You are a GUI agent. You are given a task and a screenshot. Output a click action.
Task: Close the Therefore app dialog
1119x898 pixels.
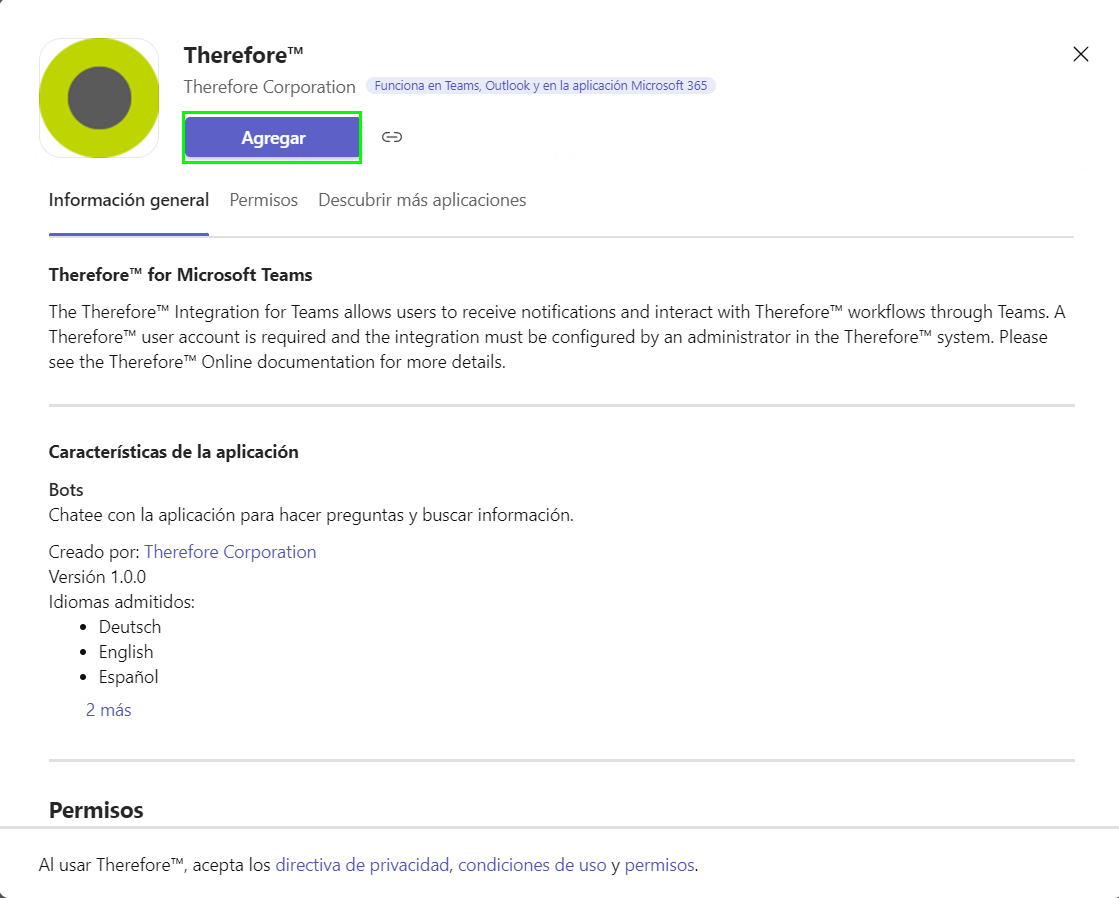click(x=1080, y=54)
